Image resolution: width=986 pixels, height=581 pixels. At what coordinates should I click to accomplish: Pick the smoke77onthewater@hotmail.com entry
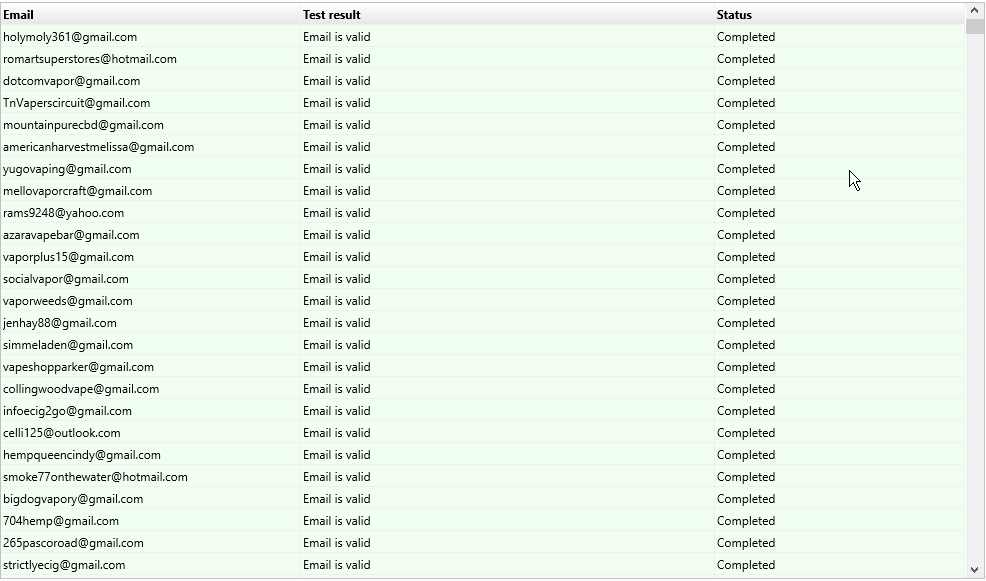tap(95, 477)
